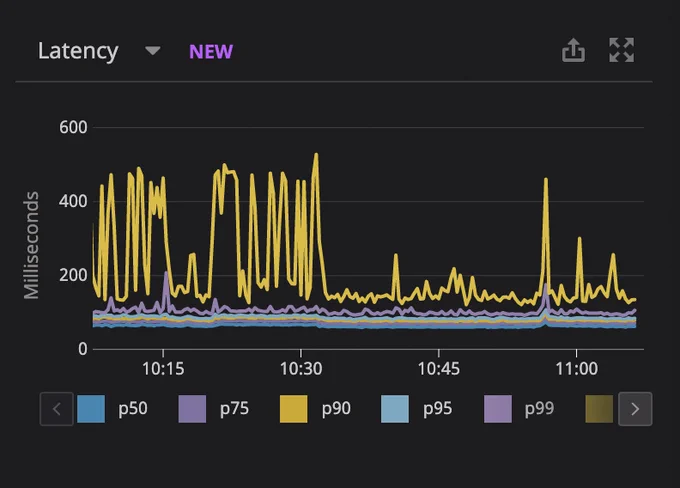680x488 pixels.
Task: Click the NEW badge label
Action: tap(211, 52)
